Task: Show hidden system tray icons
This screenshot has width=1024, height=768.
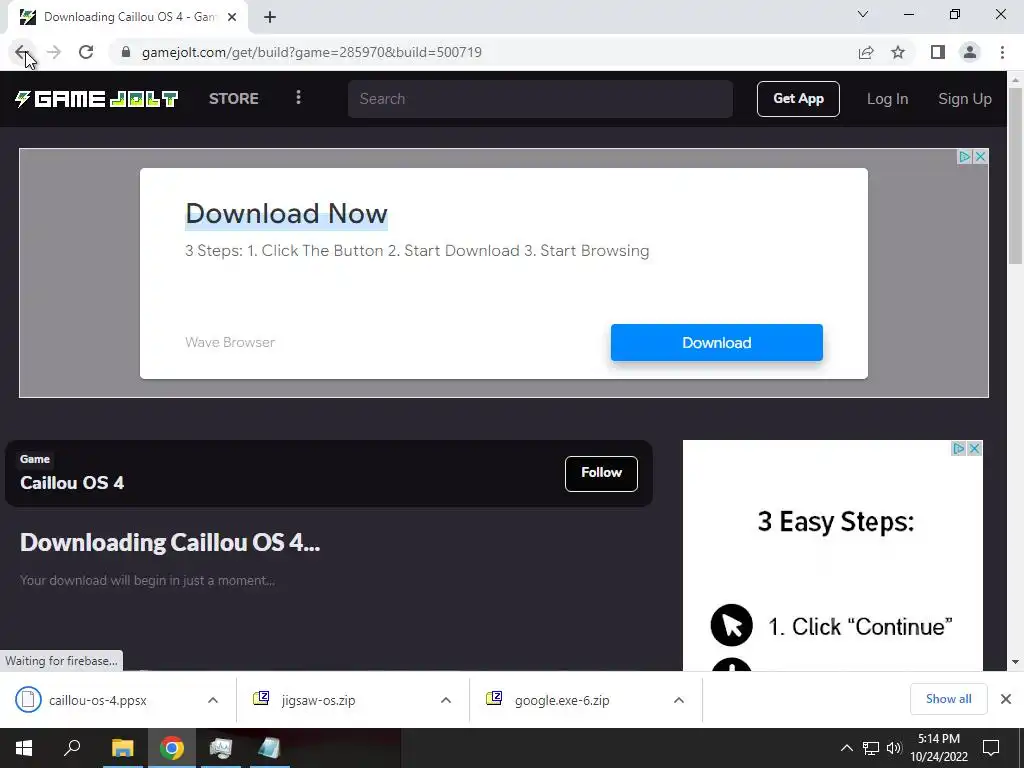Action: pos(846,748)
